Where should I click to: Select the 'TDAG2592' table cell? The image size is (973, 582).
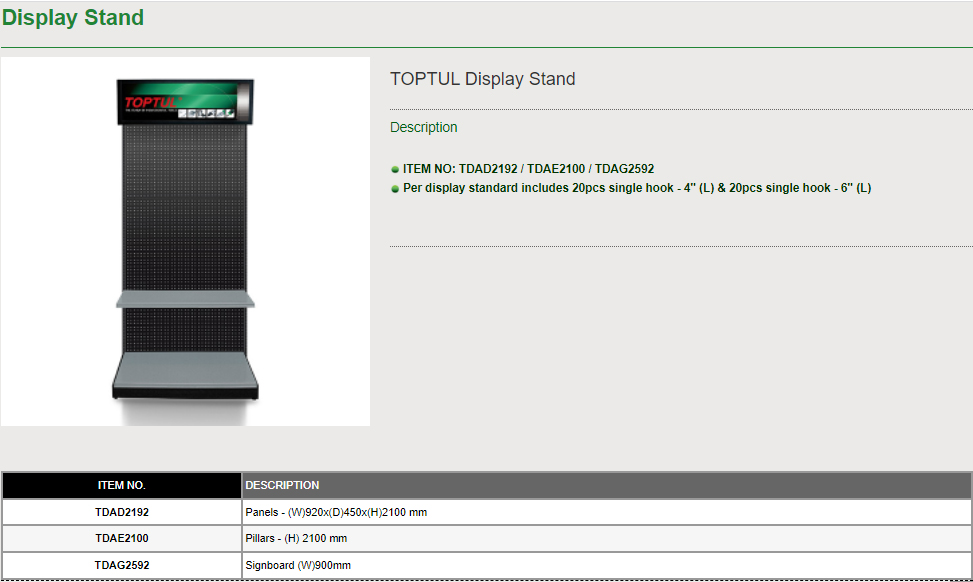click(122, 565)
